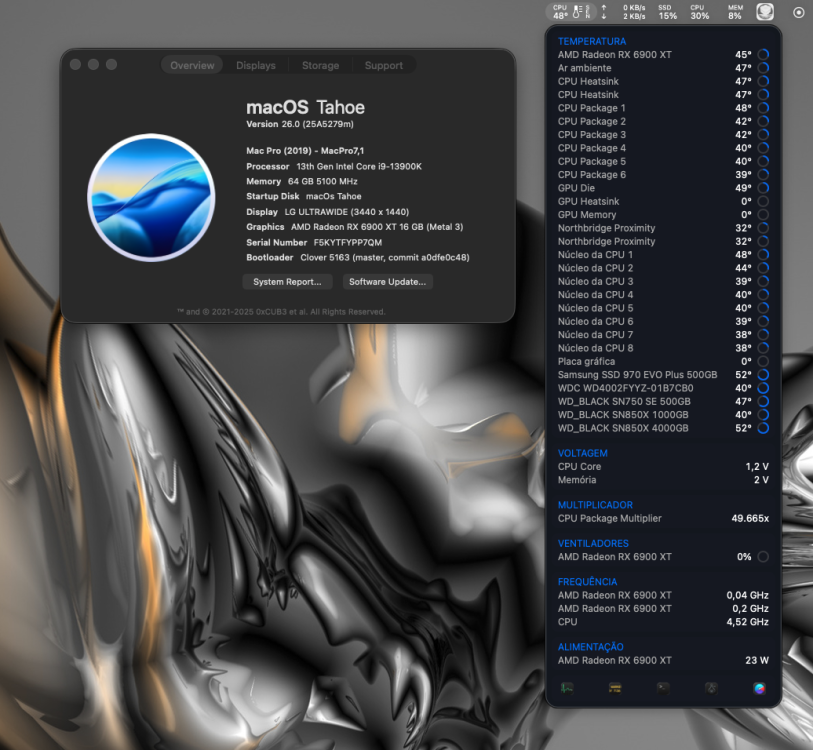The height and width of the screenshot is (750, 813).
Task: Click the Bootloader Clover 5163 line
Action: pos(358,257)
